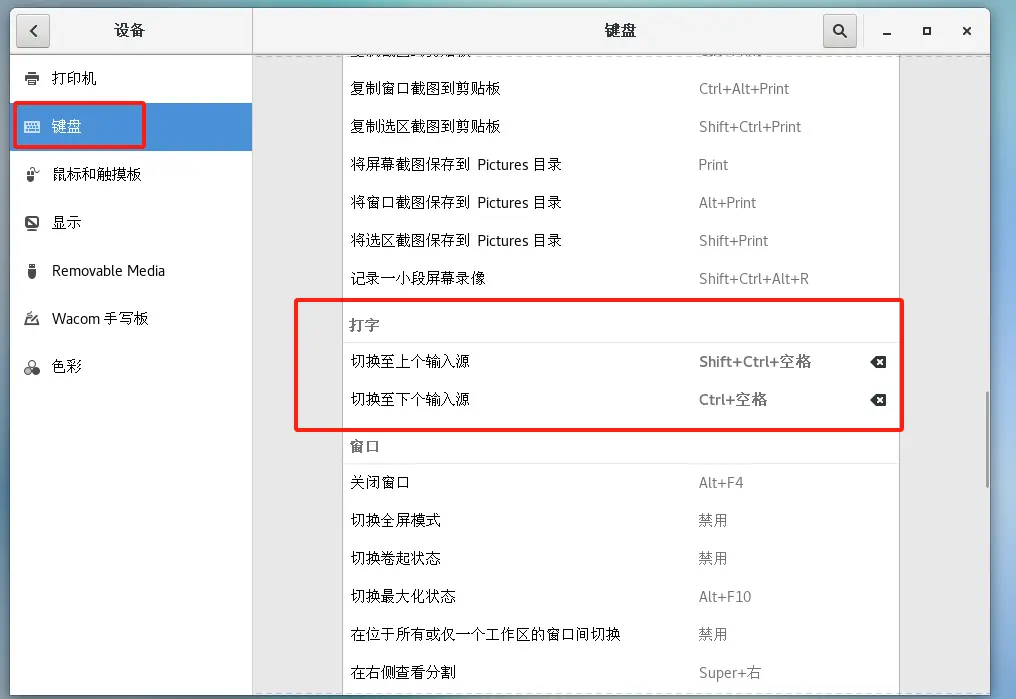Select the 复制窗口截图到剪贴板 shortcut row
1016x699 pixels.
621,89
